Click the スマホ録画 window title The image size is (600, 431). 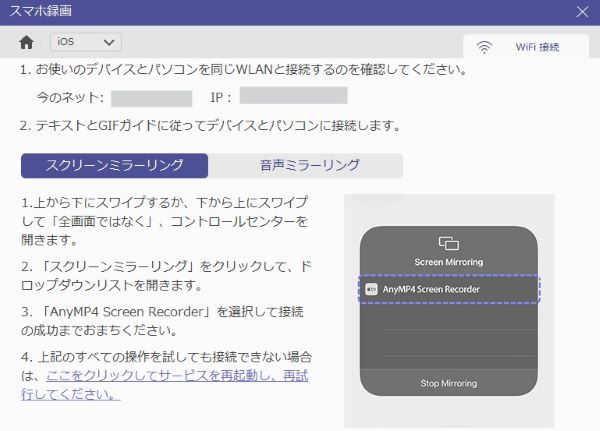[41, 11]
